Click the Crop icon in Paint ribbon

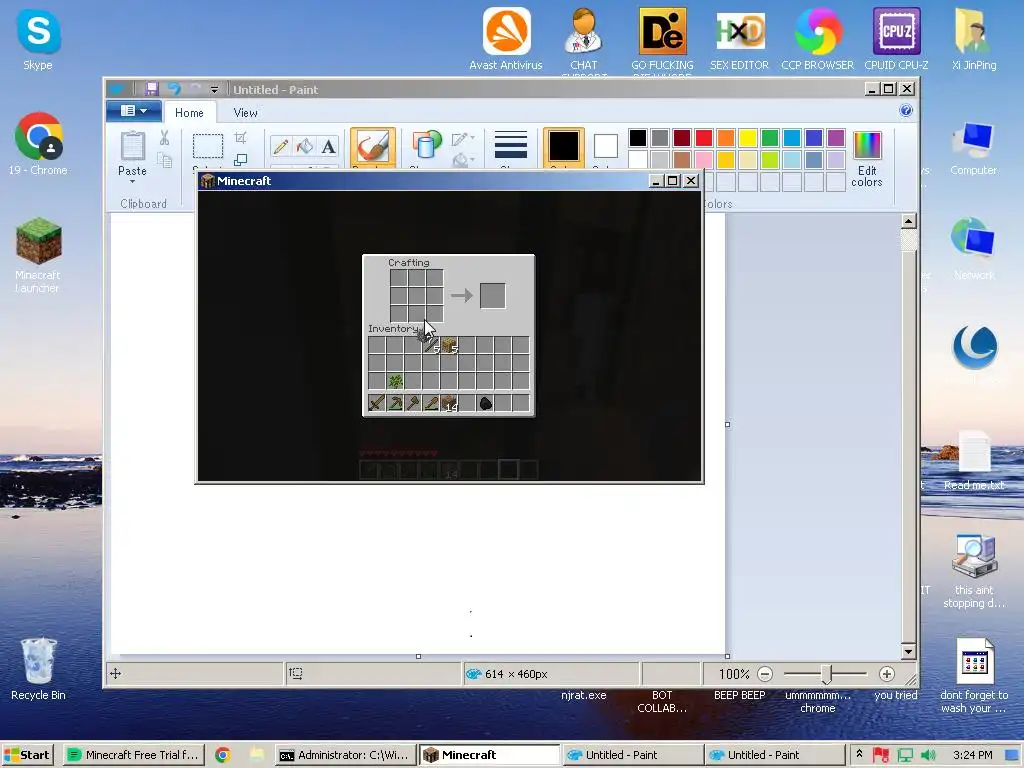[240, 138]
